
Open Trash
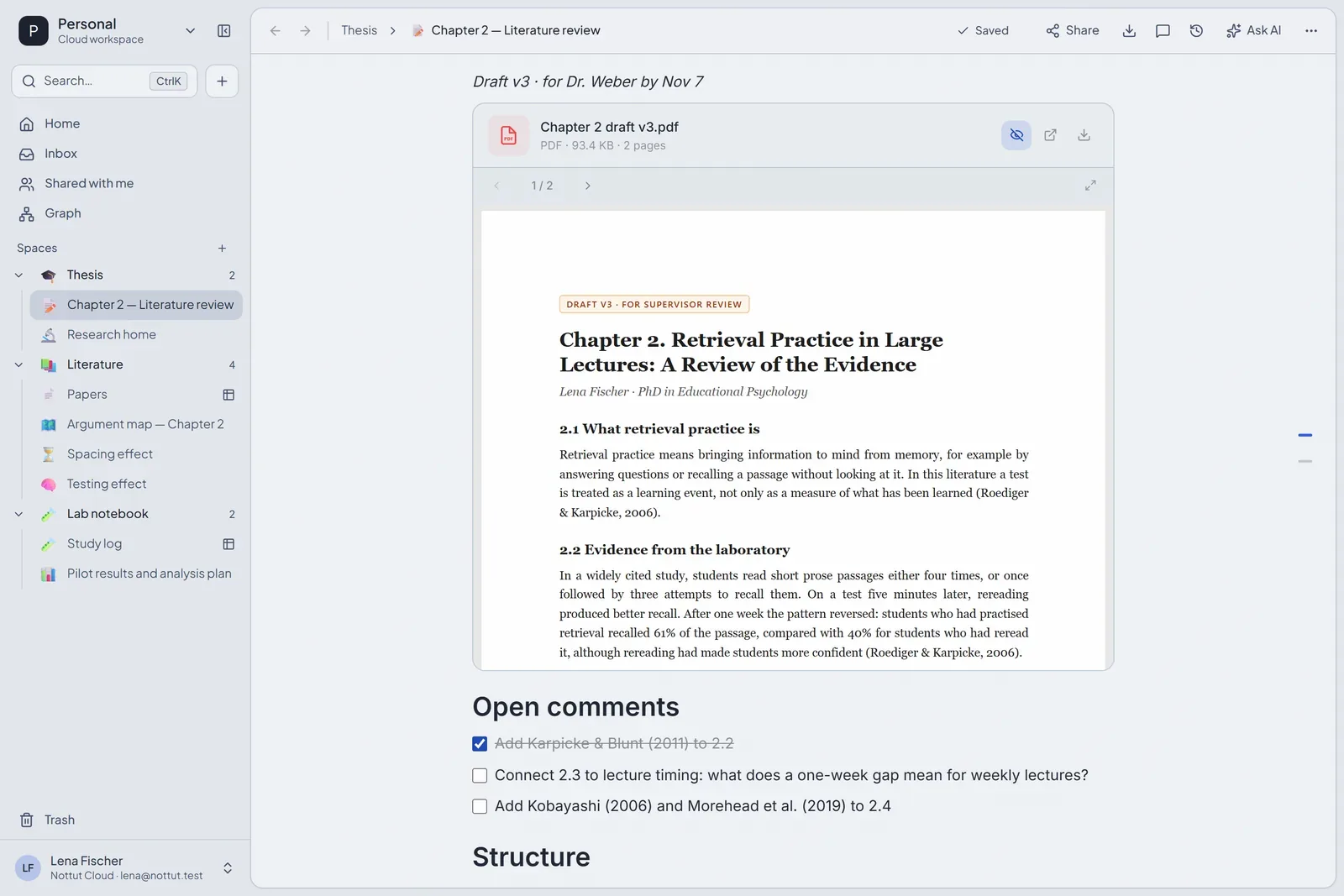[126, 820]
